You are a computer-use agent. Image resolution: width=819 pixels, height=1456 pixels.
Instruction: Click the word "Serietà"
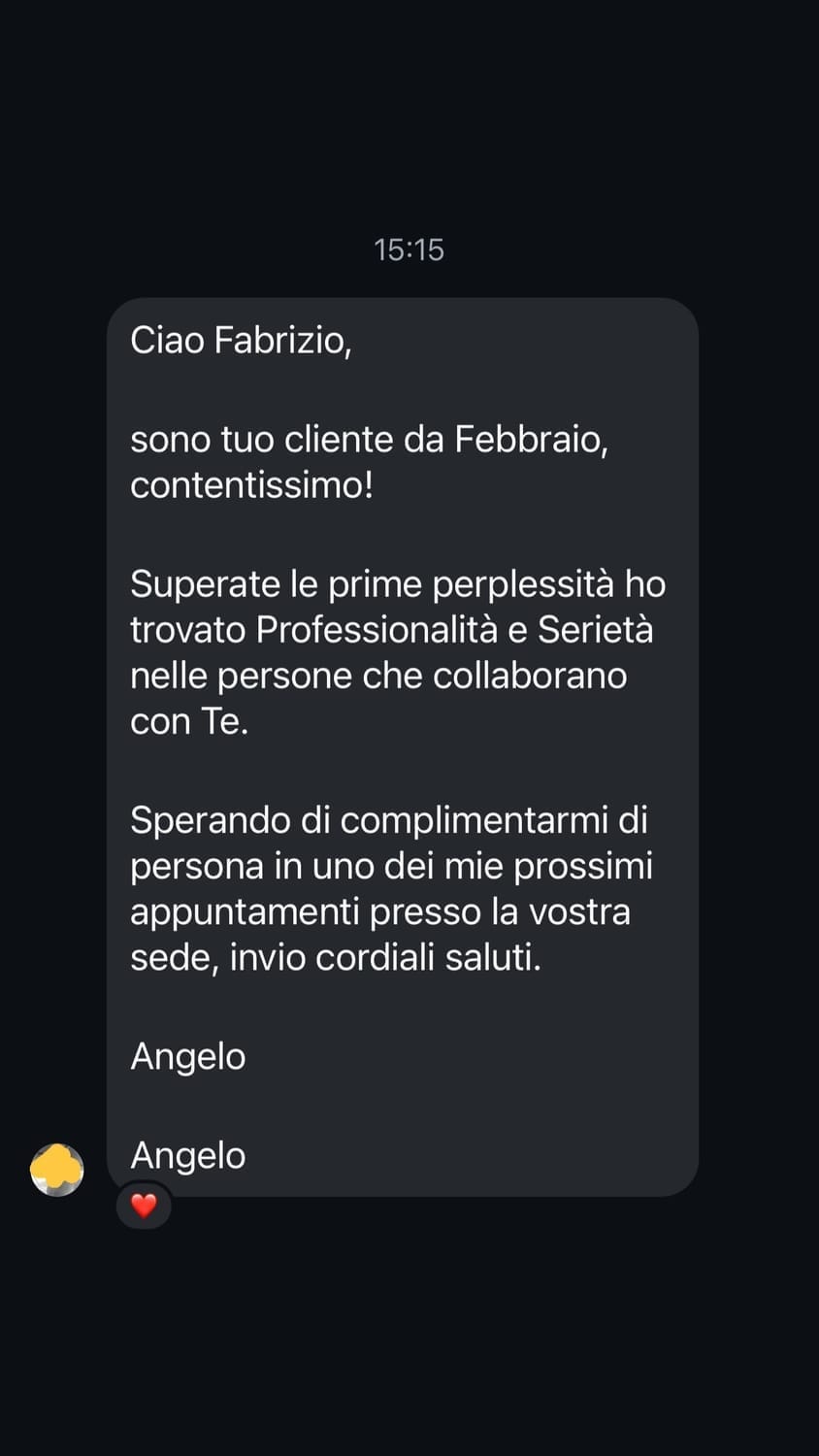[x=595, y=630]
